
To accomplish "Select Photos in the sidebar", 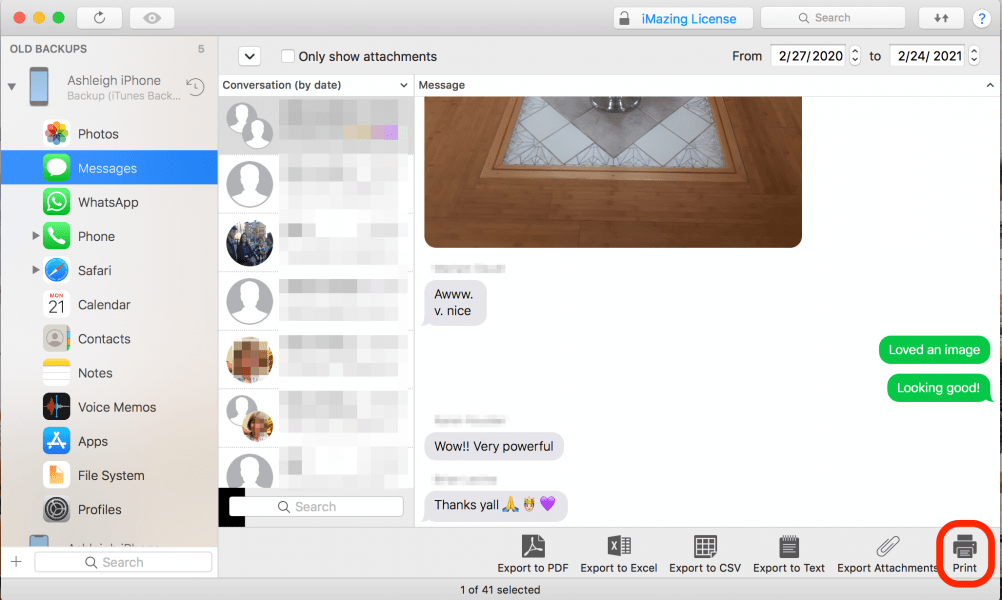I will (x=98, y=134).
